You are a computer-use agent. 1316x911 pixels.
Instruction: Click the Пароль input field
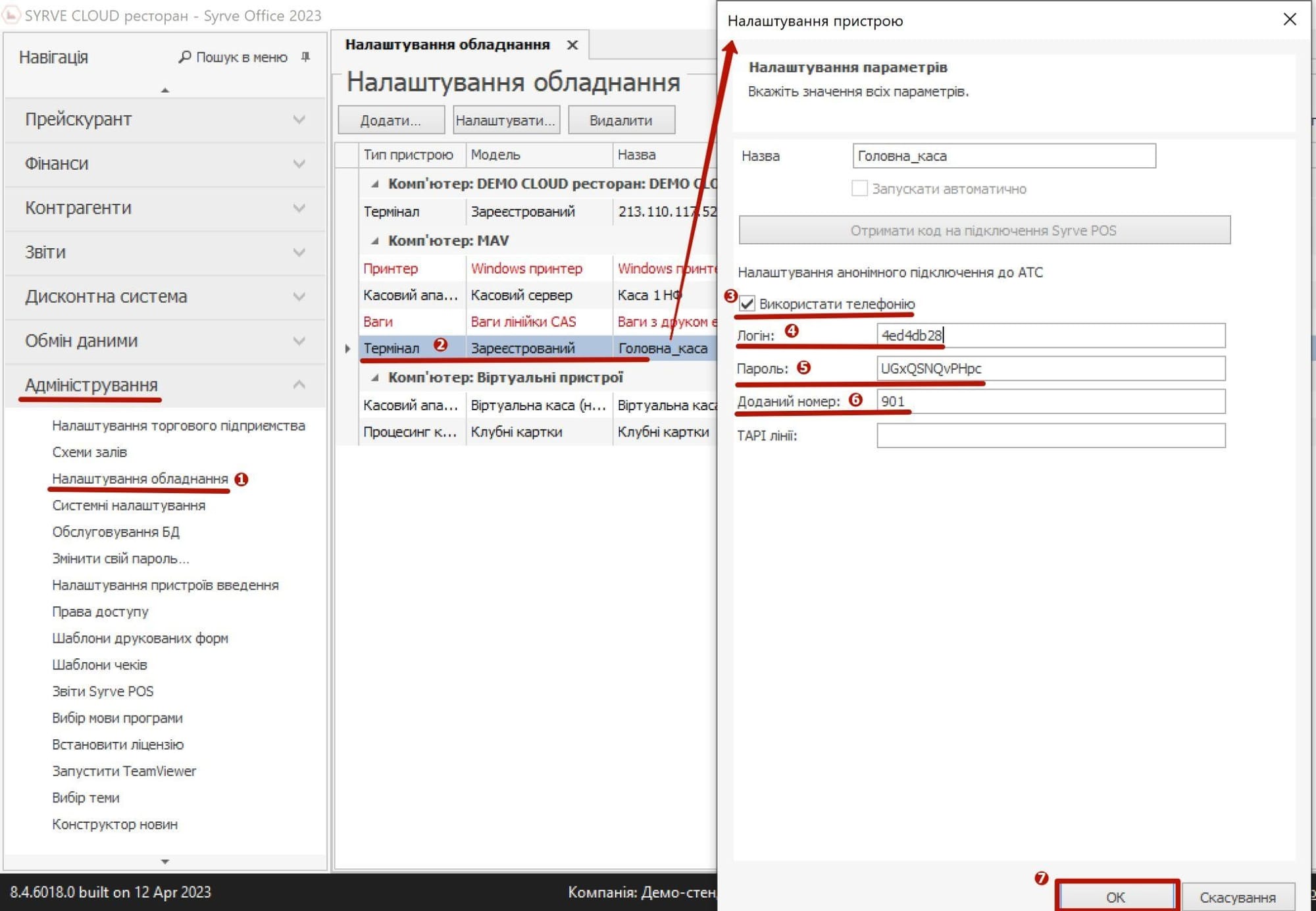(x=1051, y=369)
